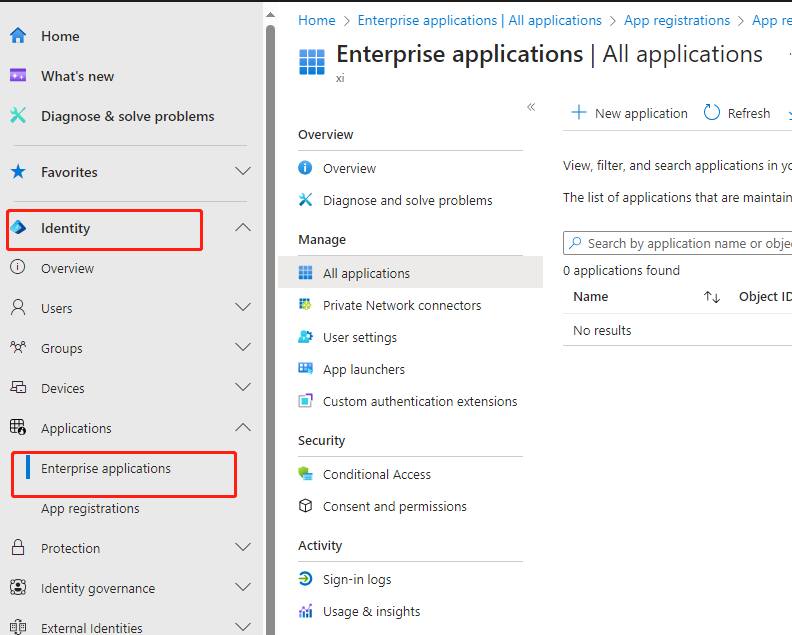792x635 pixels.
Task: Click the App registrations breadcrumb link
Action: pos(677,20)
